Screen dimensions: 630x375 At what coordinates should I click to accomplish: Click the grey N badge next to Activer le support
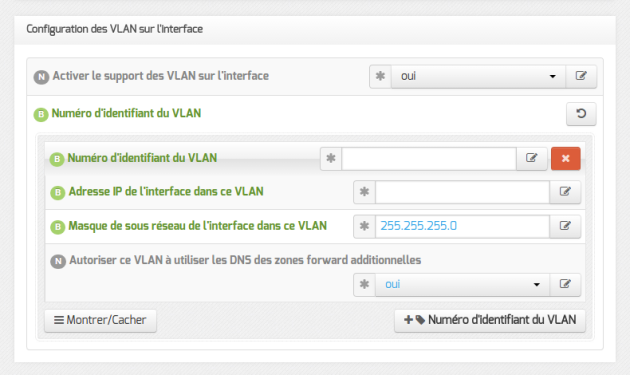pos(41,77)
